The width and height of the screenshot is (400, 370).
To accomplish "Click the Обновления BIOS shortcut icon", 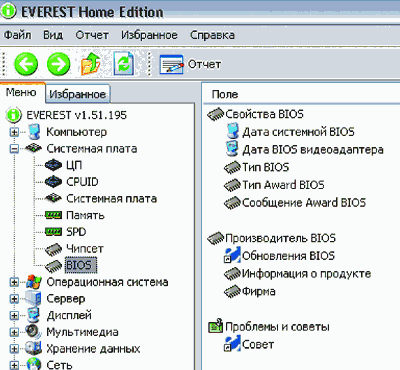I will click(x=232, y=255).
